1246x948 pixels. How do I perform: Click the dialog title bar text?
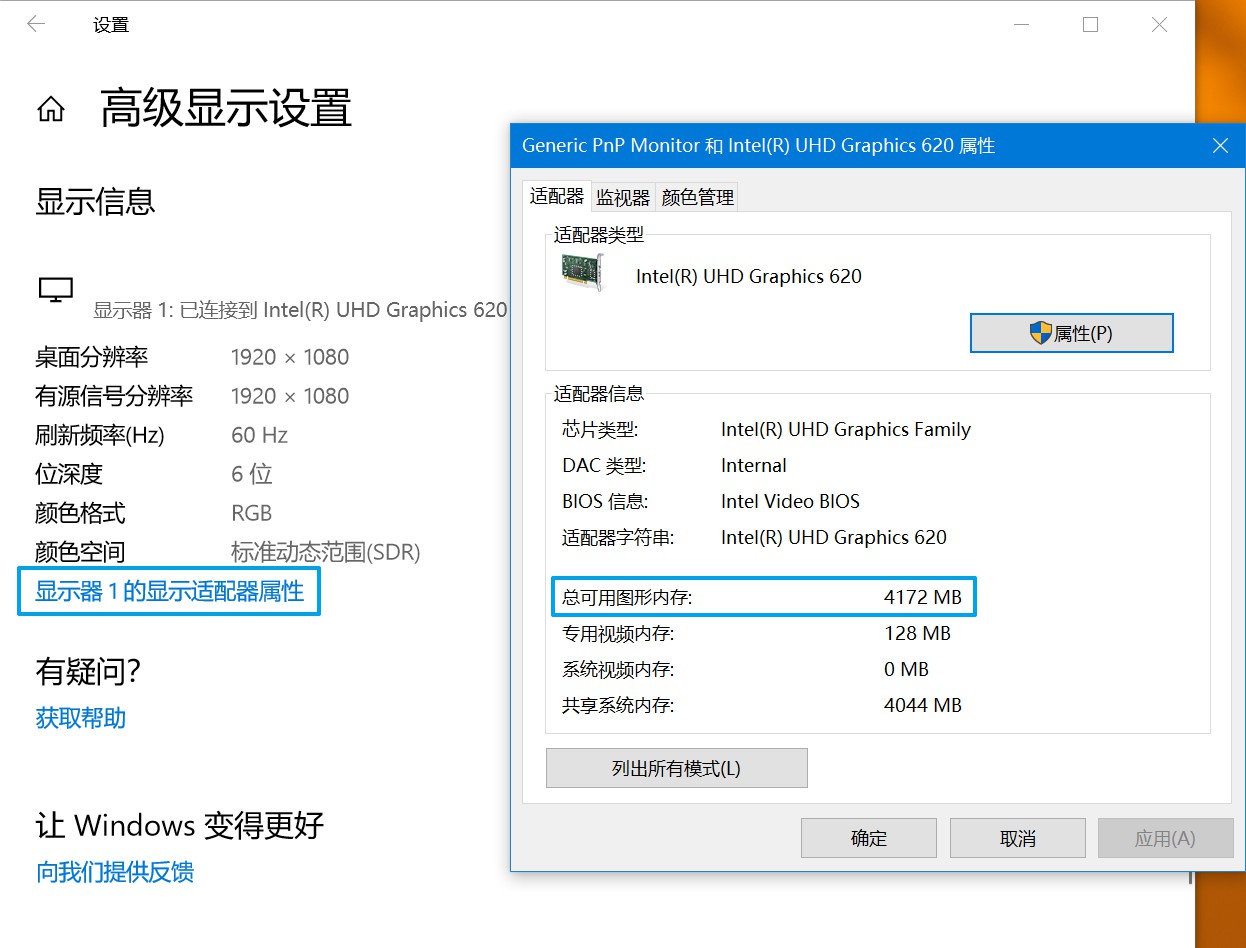[x=759, y=146]
